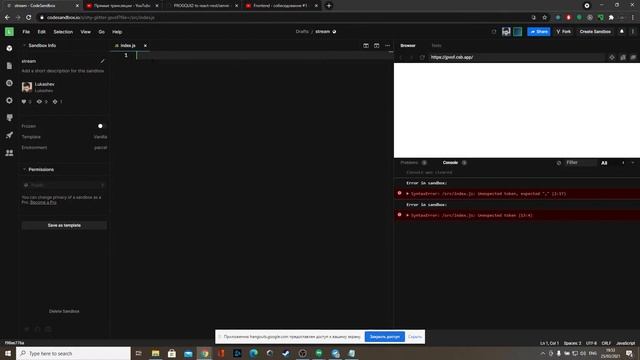Image resolution: width=640 pixels, height=360 pixels.
Task: Open the Help menu
Action: pyautogui.click(x=117, y=32)
